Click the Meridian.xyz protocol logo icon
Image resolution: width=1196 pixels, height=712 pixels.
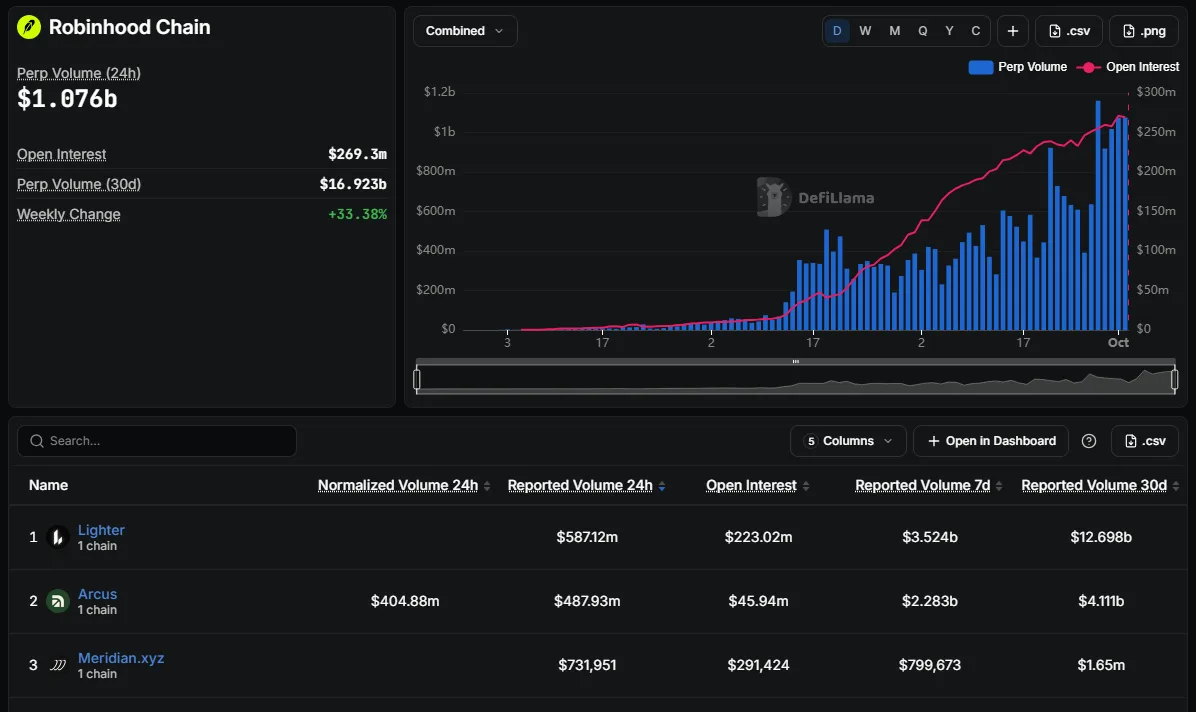click(57, 665)
